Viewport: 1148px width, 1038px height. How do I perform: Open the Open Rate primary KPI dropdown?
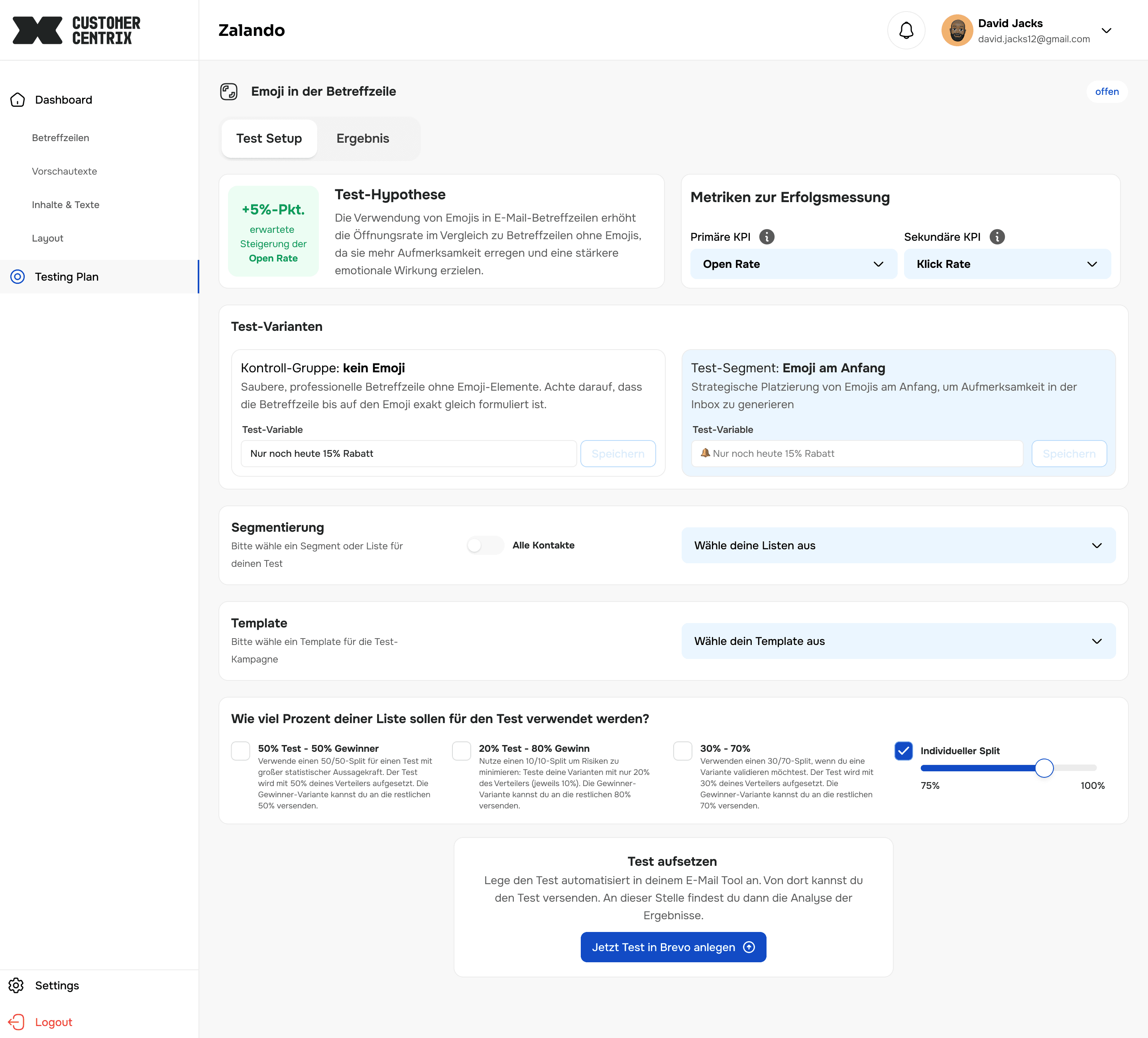(793, 264)
